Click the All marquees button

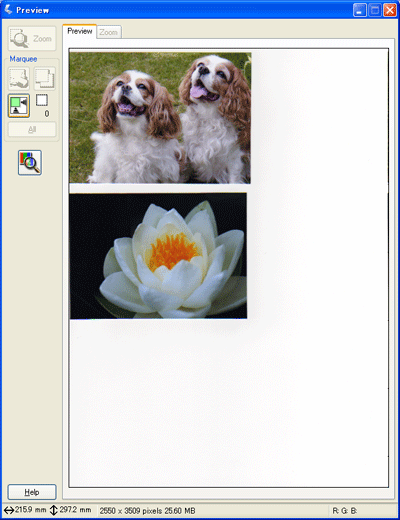32,129
